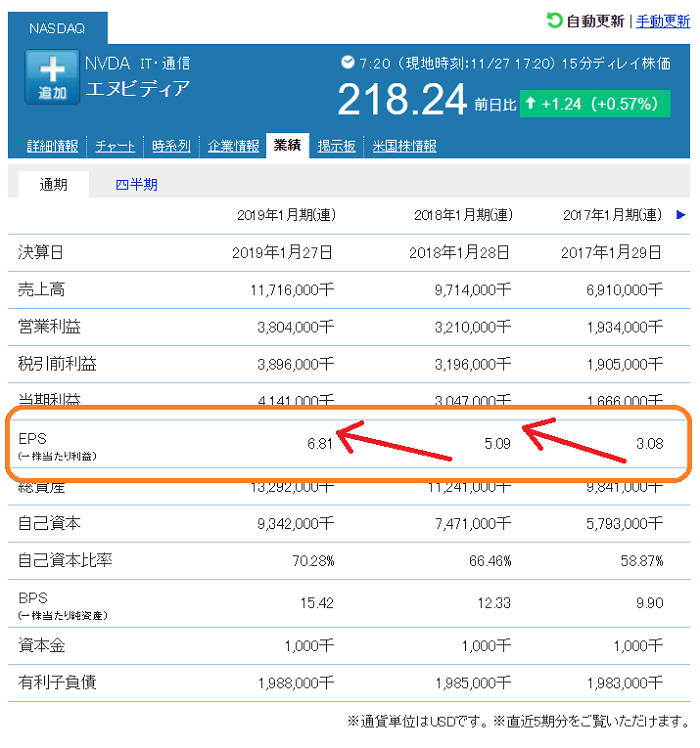
Task: Click the clock icon beside 7:20 time
Action: tap(348, 62)
